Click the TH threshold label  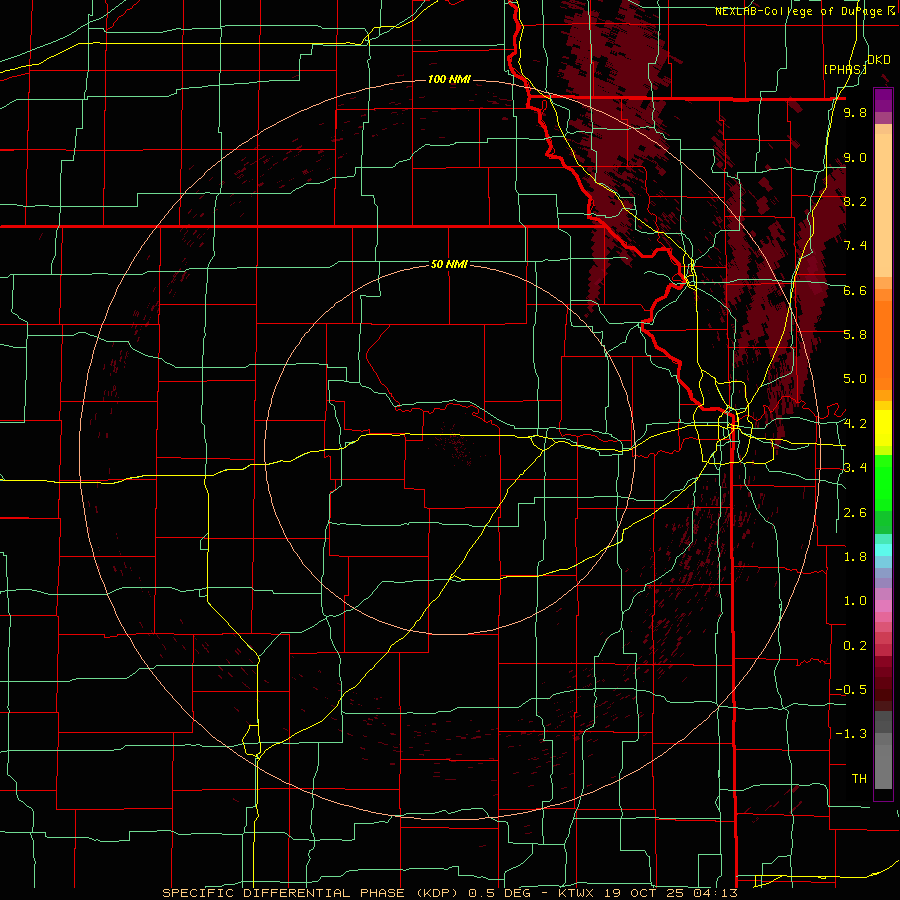(859, 779)
